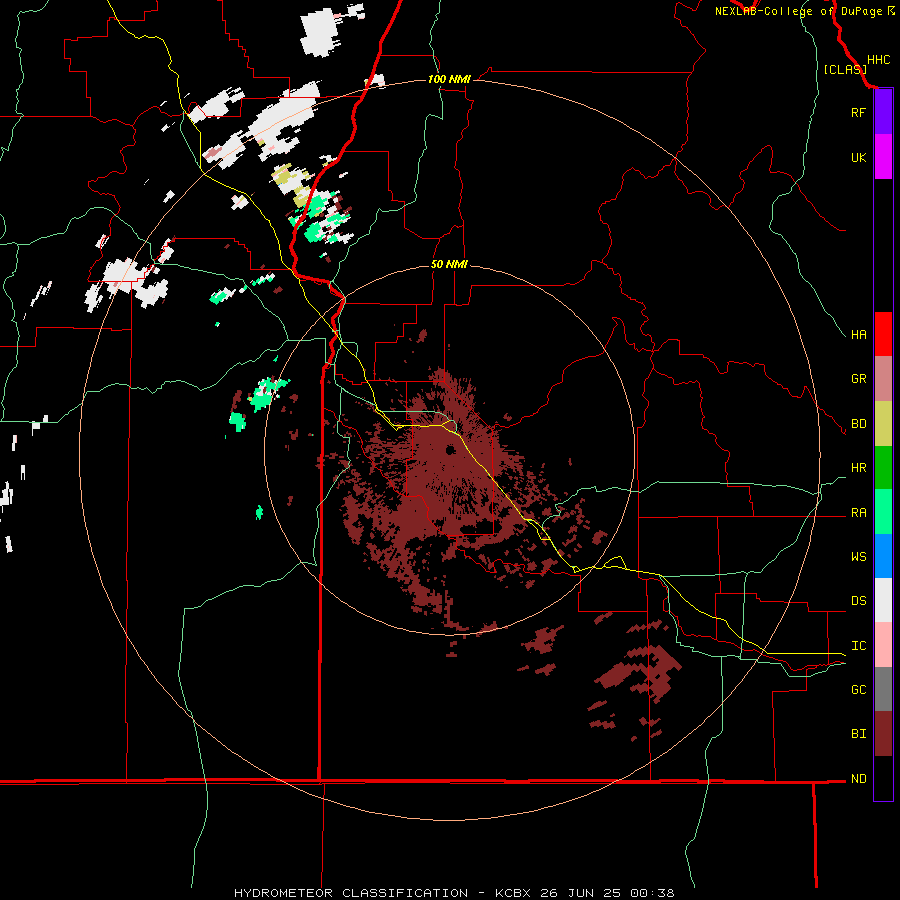Click the ND legend label
Screen dimensions: 900x900
(x=858, y=779)
